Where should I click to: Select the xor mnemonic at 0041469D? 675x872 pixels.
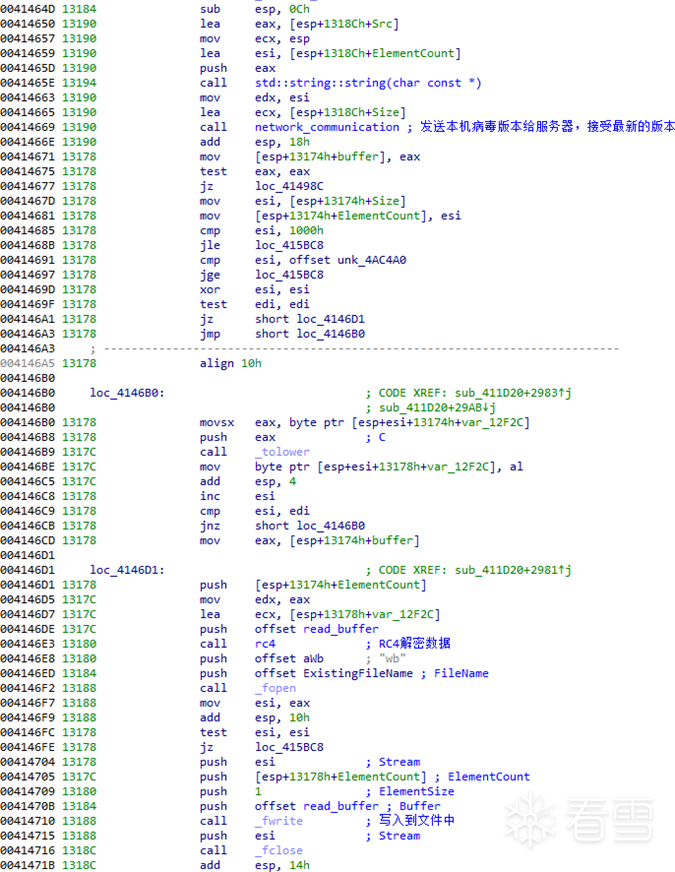(x=210, y=290)
